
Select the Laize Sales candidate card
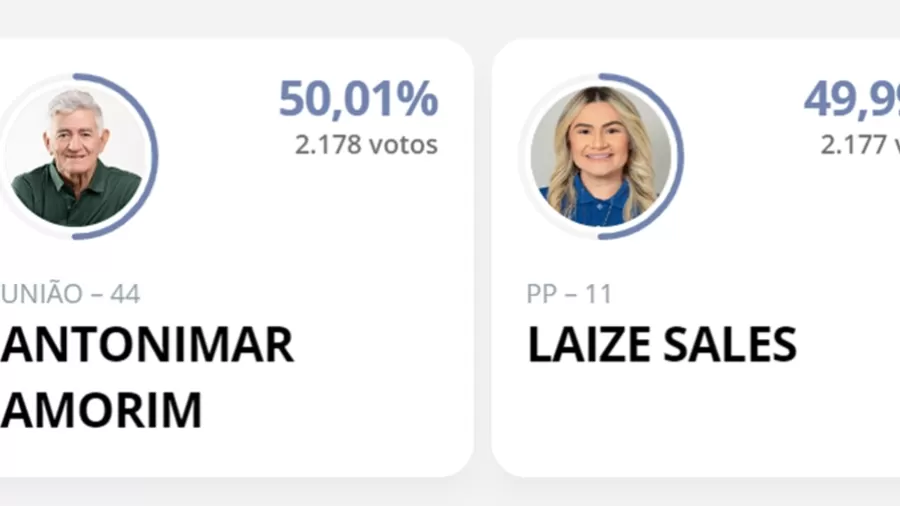696,257
